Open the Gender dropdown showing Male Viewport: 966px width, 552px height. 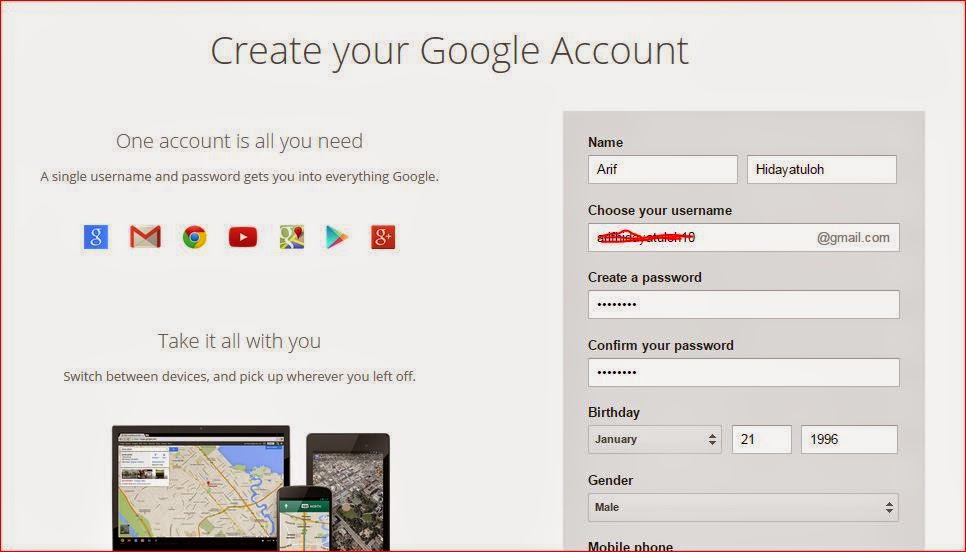[743, 508]
